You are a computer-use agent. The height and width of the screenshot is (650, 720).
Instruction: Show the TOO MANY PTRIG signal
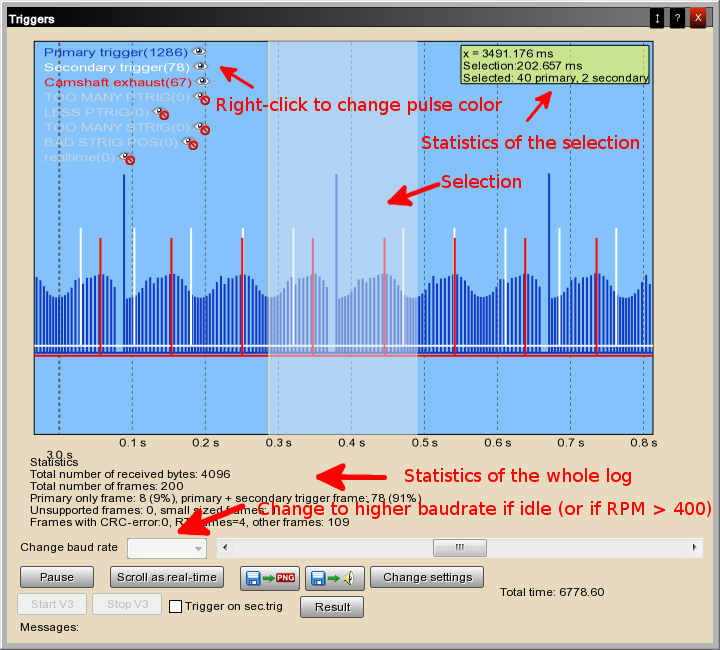(x=202, y=98)
